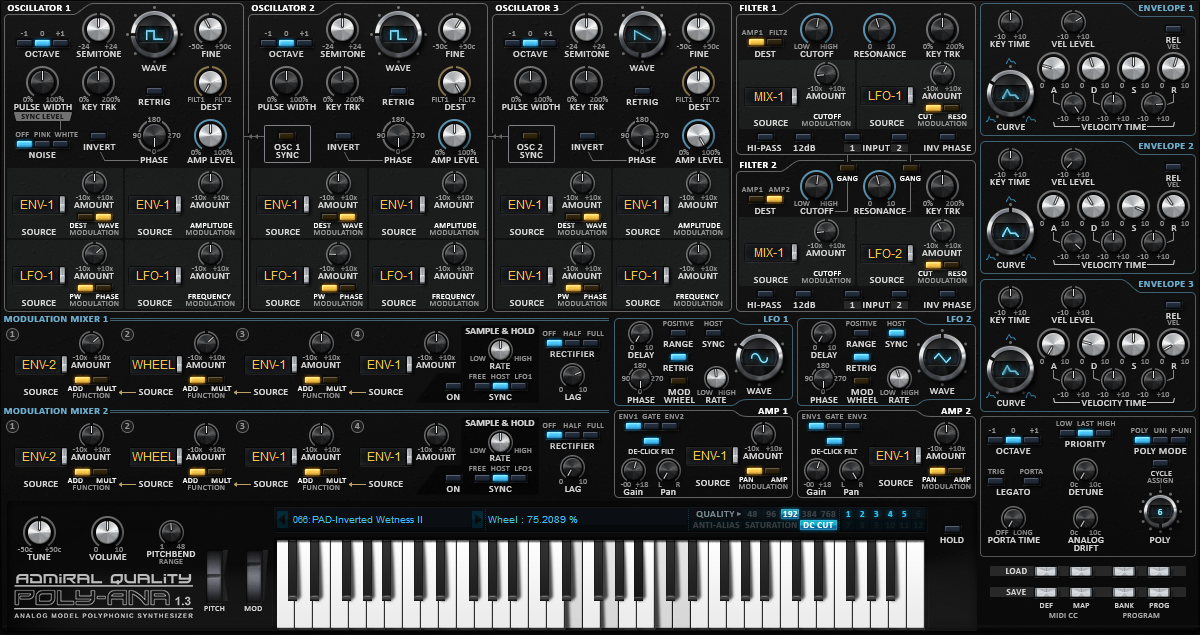The image size is (1200, 635).
Task: Open Oscillator 1 LFO-1 PW modulation source
Action: (41, 275)
